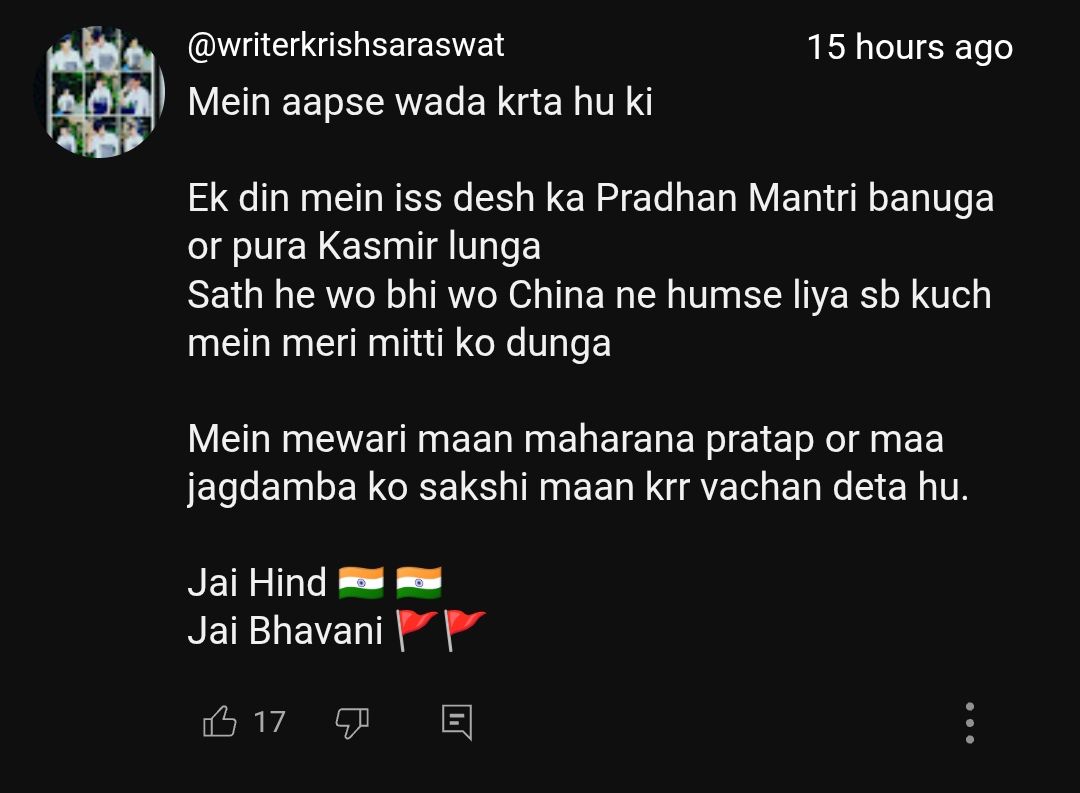The height and width of the screenshot is (793, 1080).
Task: Click the like count number 17
Action: pyautogui.click(x=269, y=722)
